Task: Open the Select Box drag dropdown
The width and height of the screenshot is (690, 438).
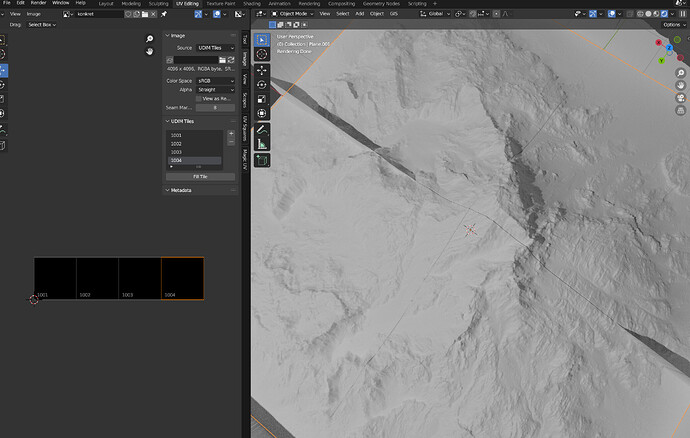Action: pyautogui.click(x=42, y=25)
